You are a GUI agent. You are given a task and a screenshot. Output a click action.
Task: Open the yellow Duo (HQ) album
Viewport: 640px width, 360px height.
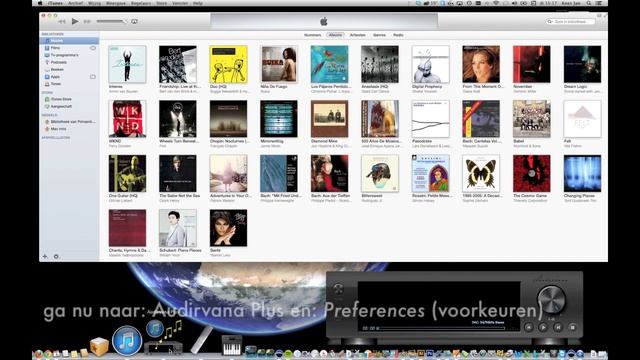[229, 64]
